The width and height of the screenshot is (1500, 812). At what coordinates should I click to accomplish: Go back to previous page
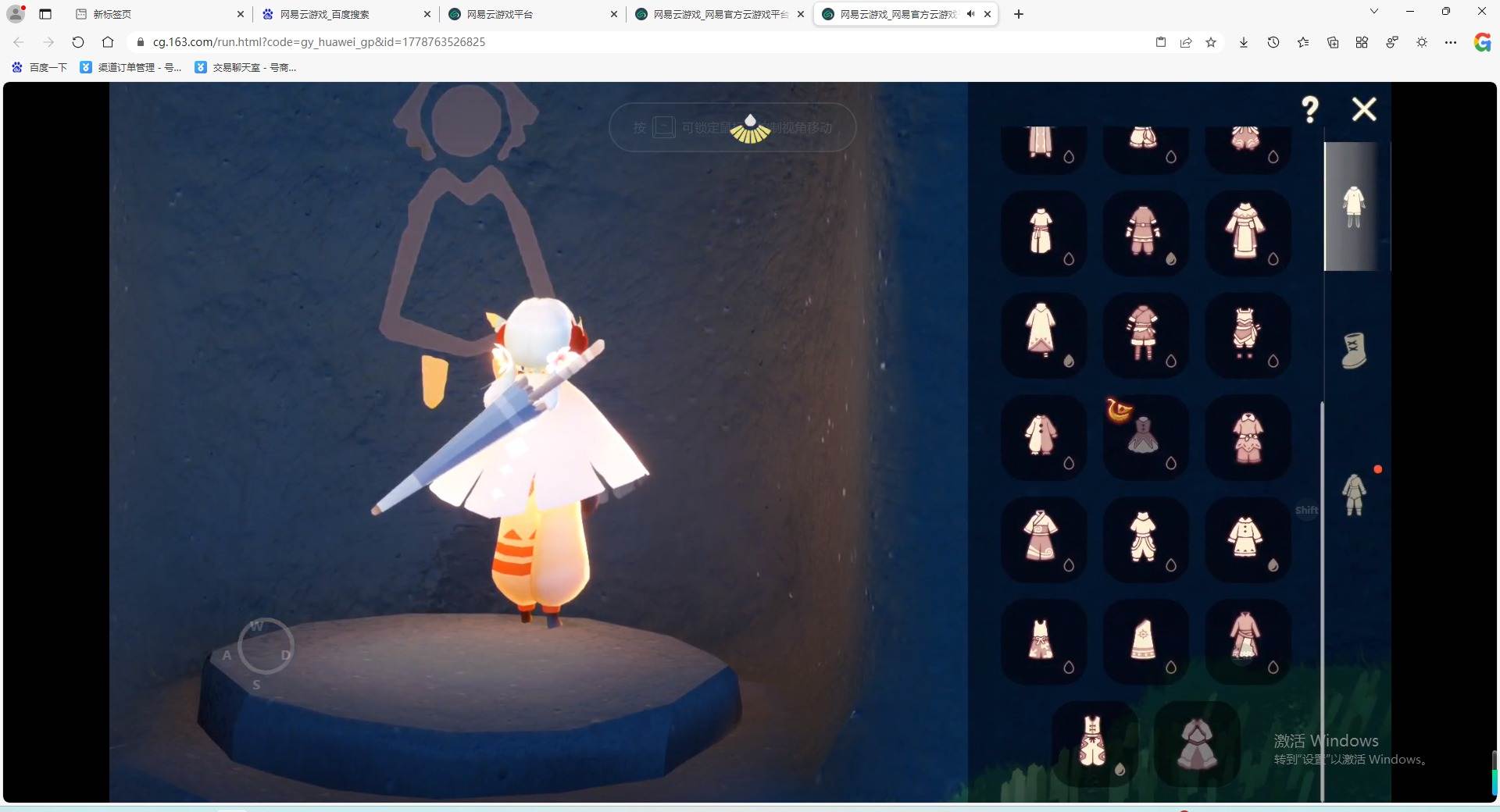[x=19, y=42]
